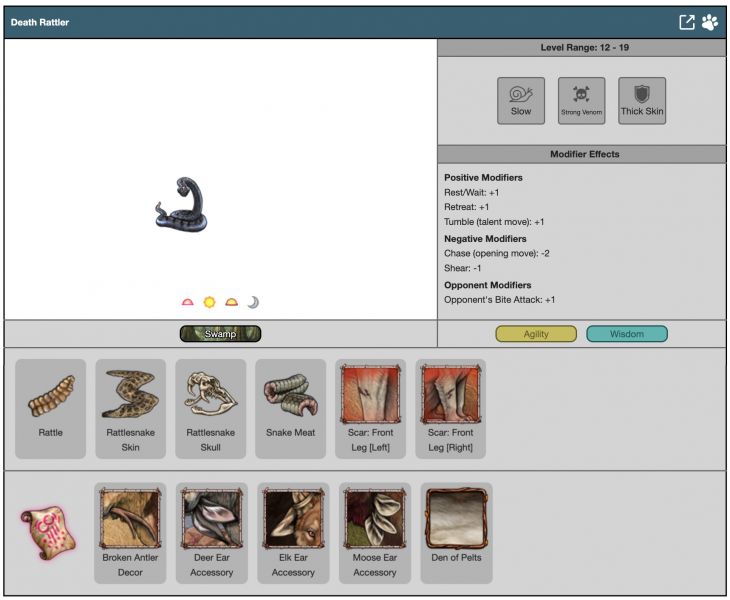Open Scar: Front Leg [Left] item
Image resolution: width=730 pixels, height=600 pixels.
point(370,409)
